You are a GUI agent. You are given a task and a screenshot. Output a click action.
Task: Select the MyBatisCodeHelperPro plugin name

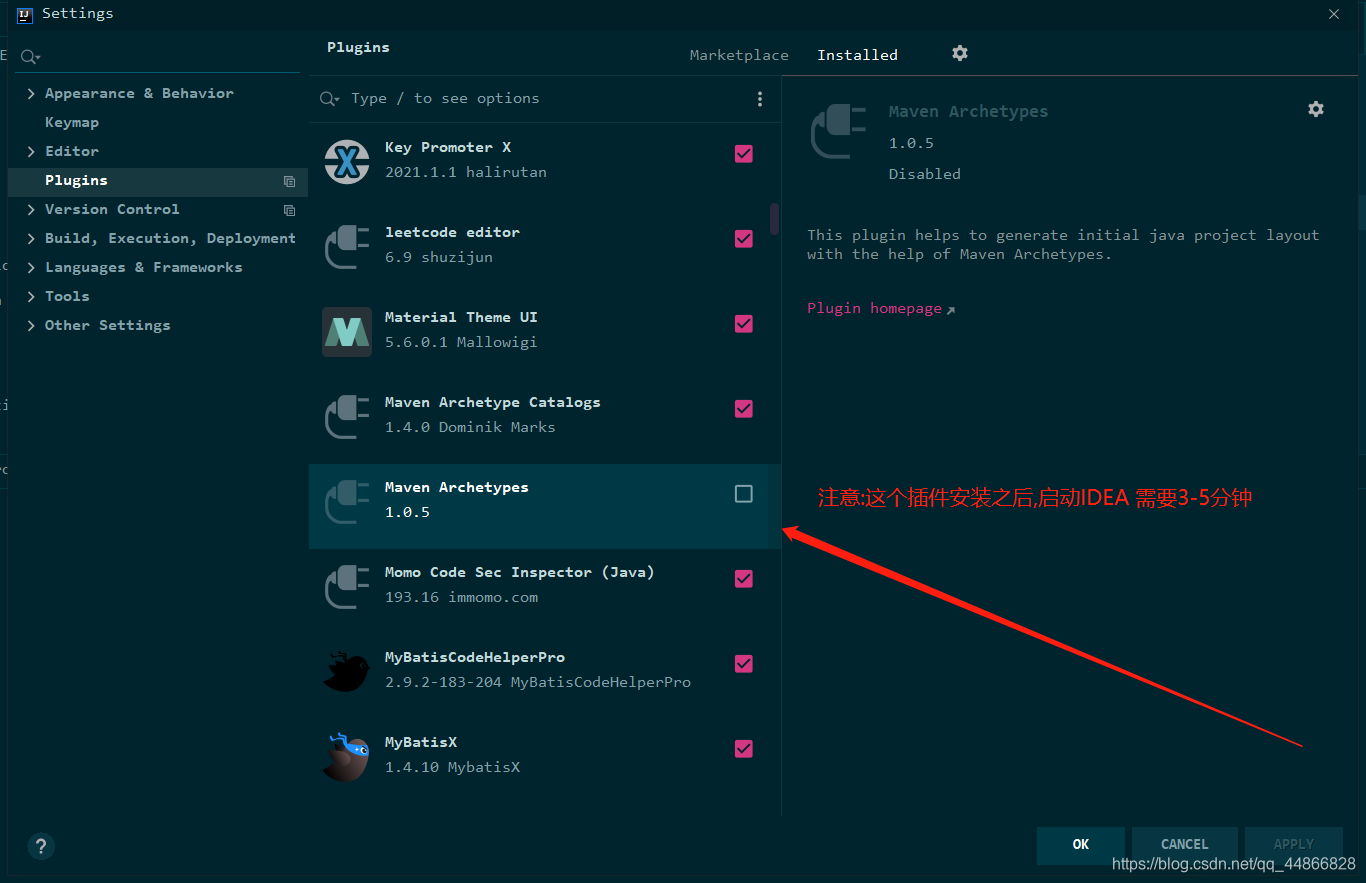point(475,657)
